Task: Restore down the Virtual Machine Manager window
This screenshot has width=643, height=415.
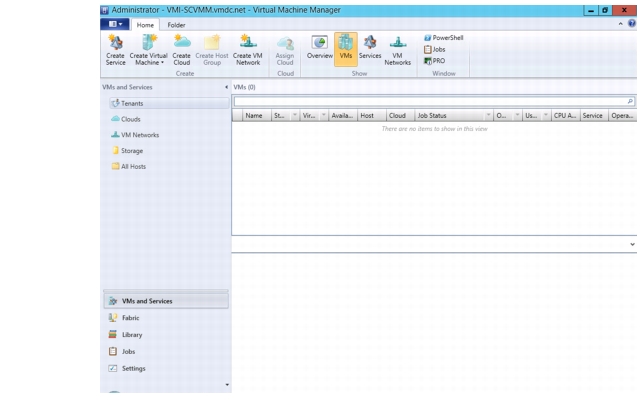Action: point(605,10)
